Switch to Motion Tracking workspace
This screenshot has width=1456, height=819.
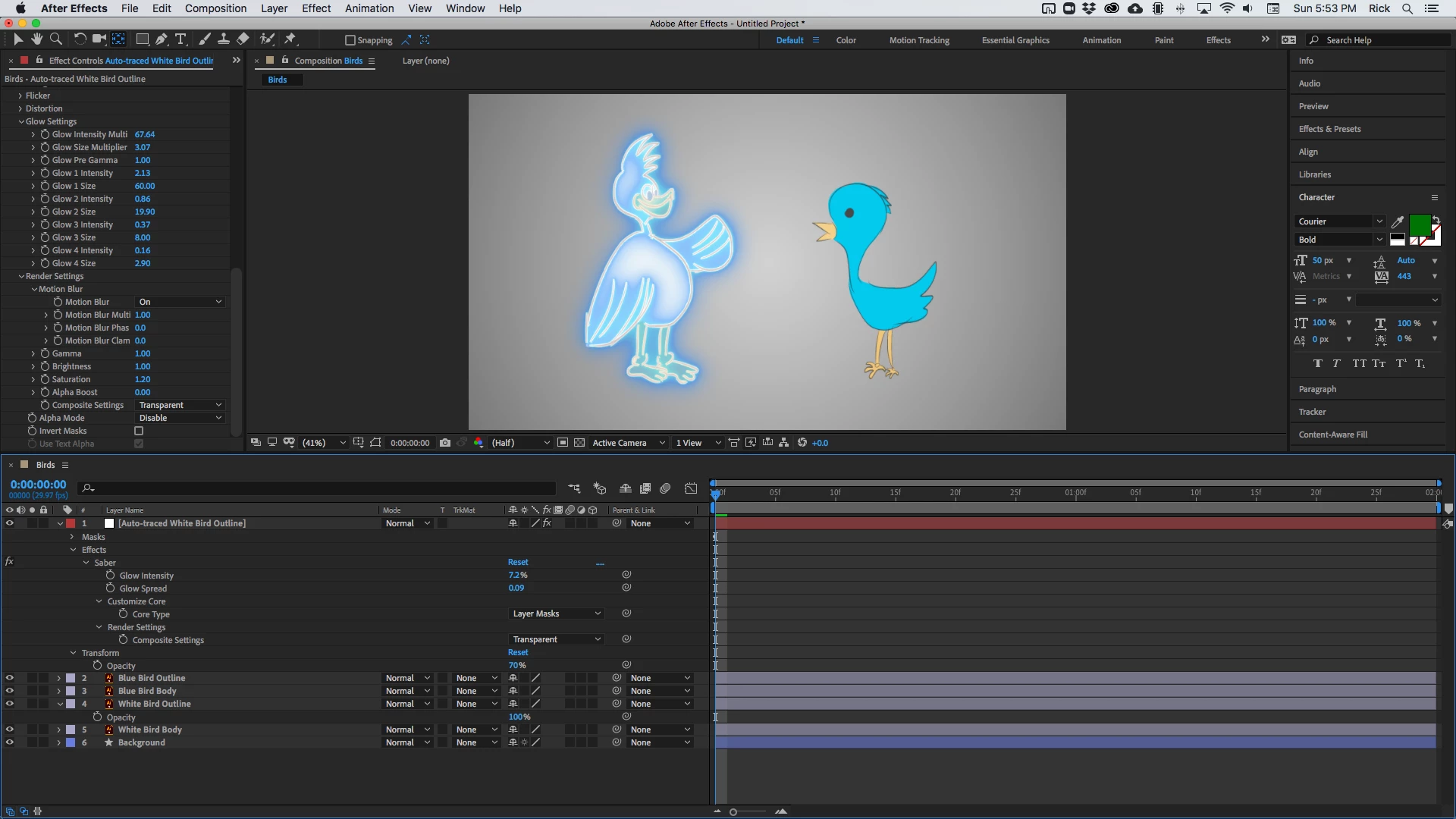(x=919, y=40)
